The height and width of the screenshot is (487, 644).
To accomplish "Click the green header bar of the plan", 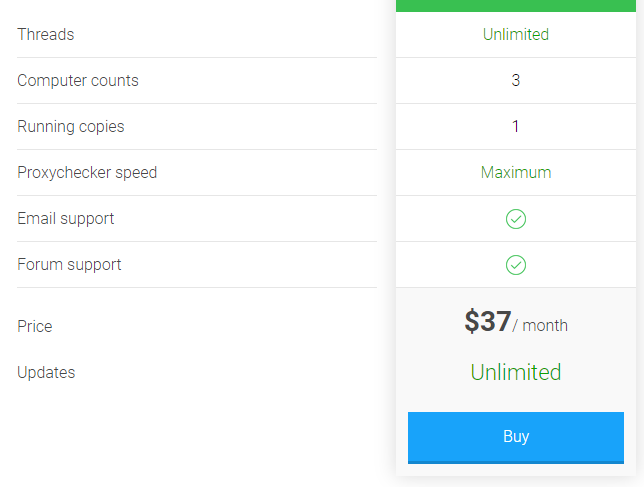I will [516, 6].
